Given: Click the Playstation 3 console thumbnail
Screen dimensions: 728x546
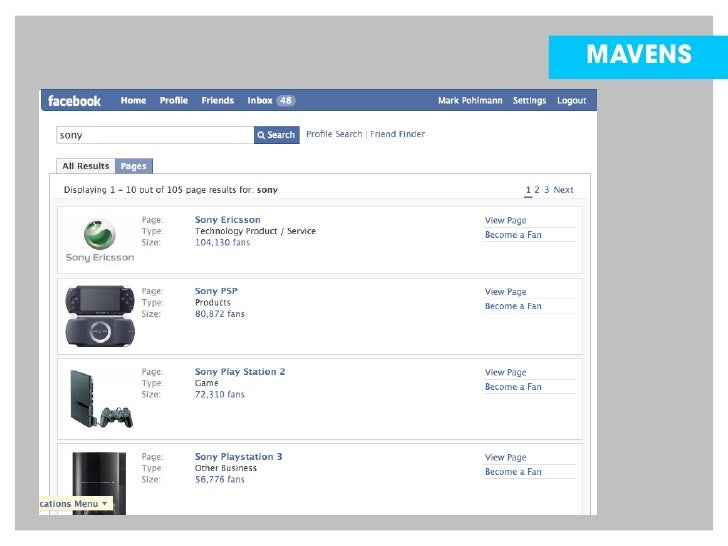Looking at the screenshot, I should point(99,483).
